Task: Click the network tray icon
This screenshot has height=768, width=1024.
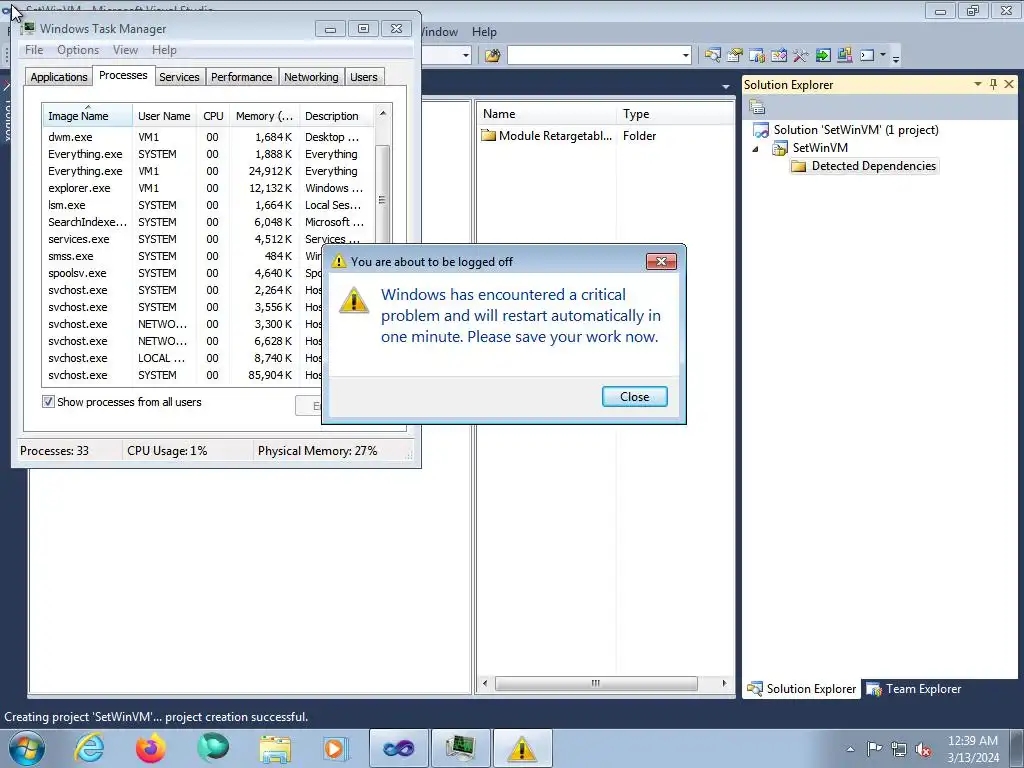Action: tap(899, 749)
